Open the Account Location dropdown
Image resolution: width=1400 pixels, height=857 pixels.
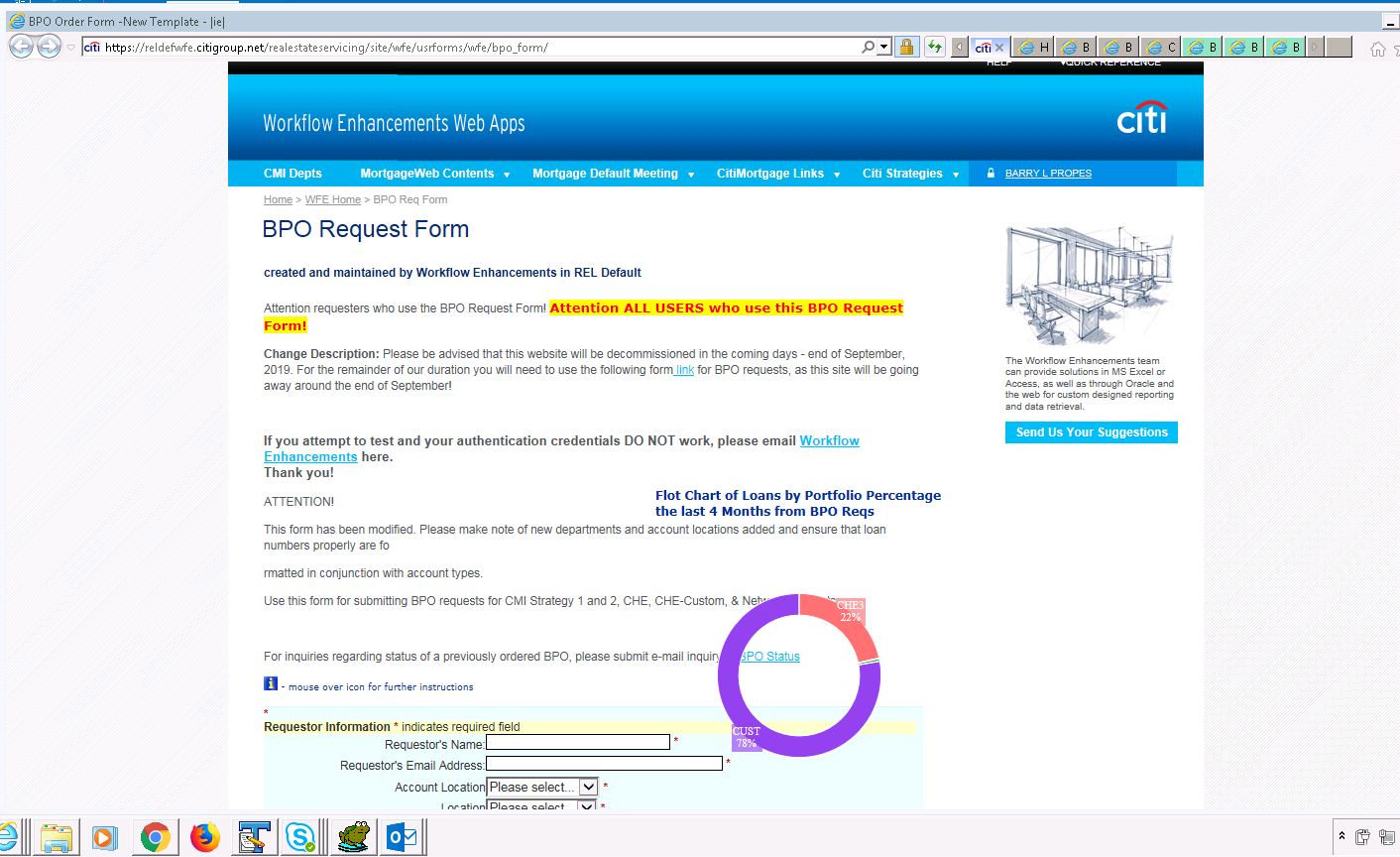click(x=542, y=787)
